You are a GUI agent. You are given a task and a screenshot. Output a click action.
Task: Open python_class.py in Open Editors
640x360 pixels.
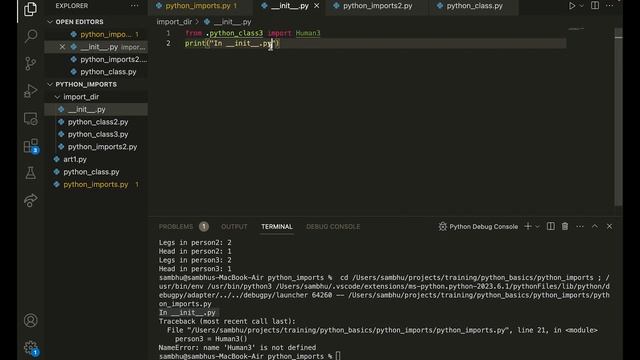108,72
